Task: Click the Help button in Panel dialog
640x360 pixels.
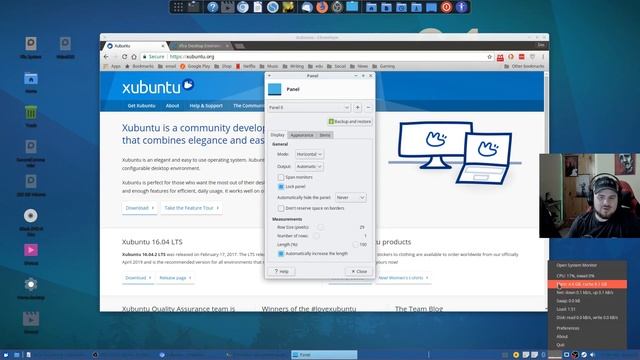Action: click(281, 271)
